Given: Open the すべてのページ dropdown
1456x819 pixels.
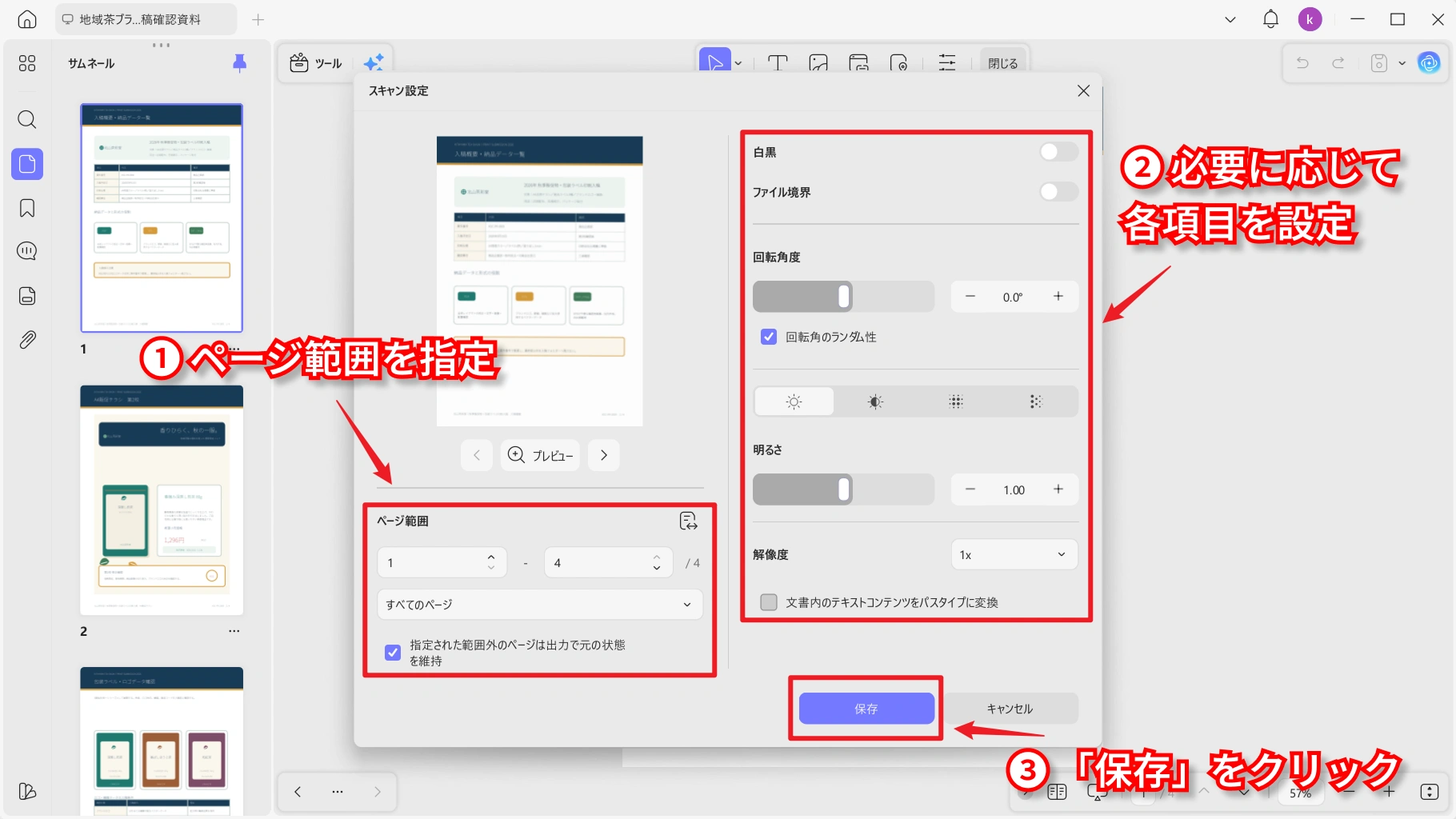Looking at the screenshot, I should click(540, 605).
